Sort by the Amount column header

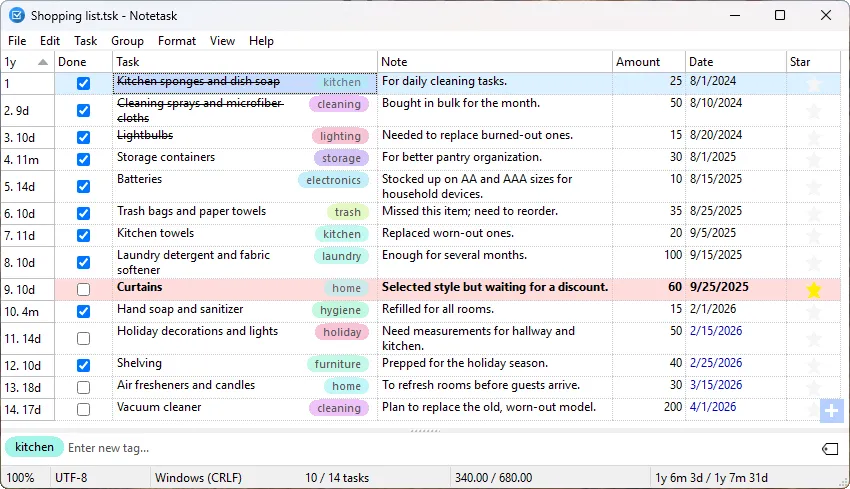click(649, 62)
